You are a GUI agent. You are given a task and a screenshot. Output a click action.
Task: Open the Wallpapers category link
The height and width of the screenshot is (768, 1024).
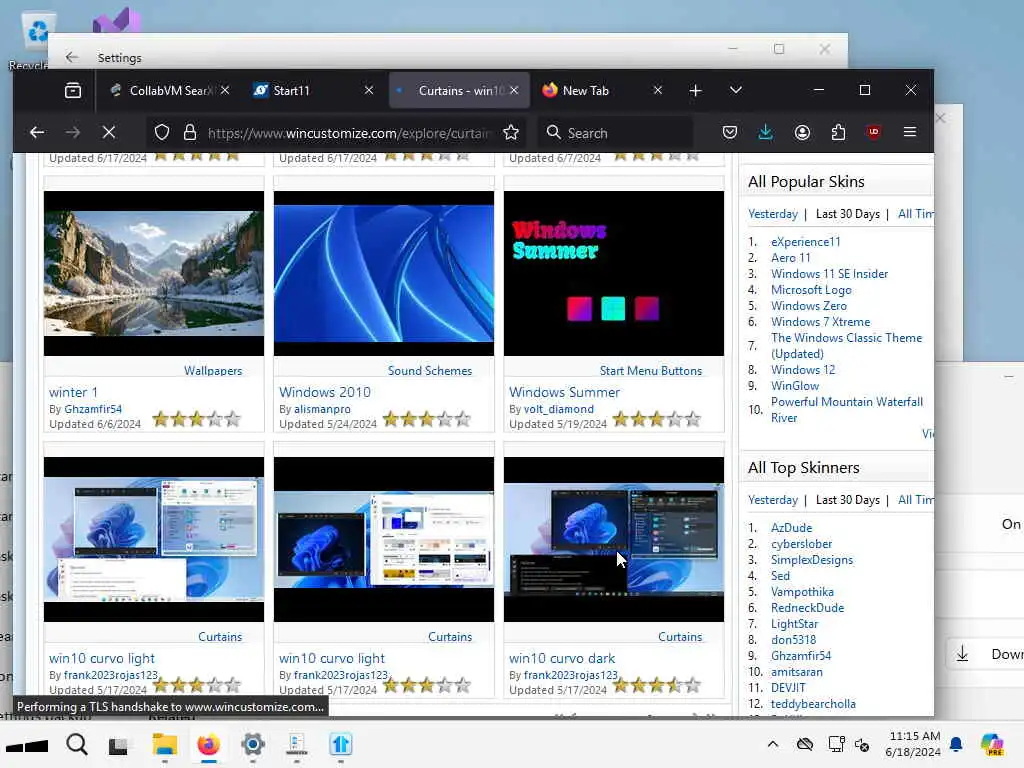click(213, 370)
